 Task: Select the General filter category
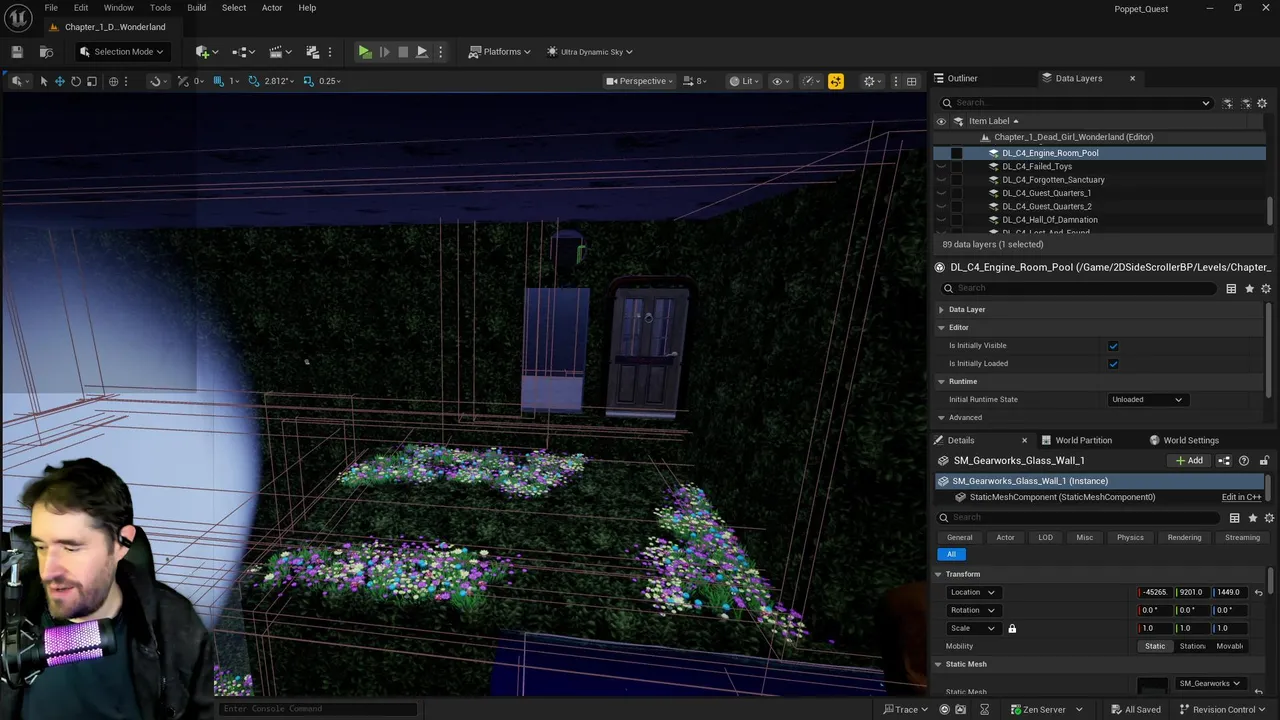click(959, 538)
